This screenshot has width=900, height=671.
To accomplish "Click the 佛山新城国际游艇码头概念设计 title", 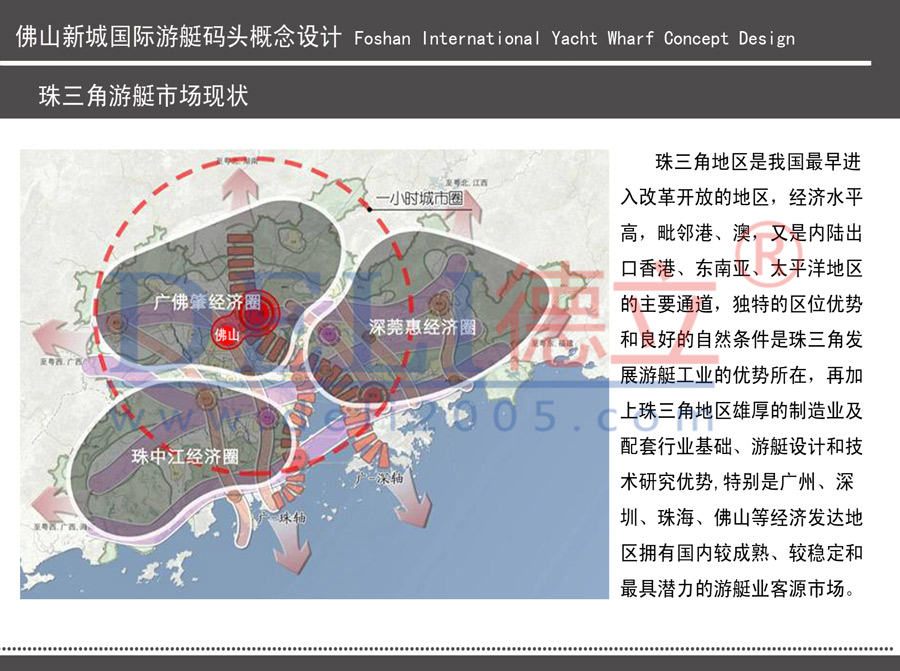I will (179, 38).
